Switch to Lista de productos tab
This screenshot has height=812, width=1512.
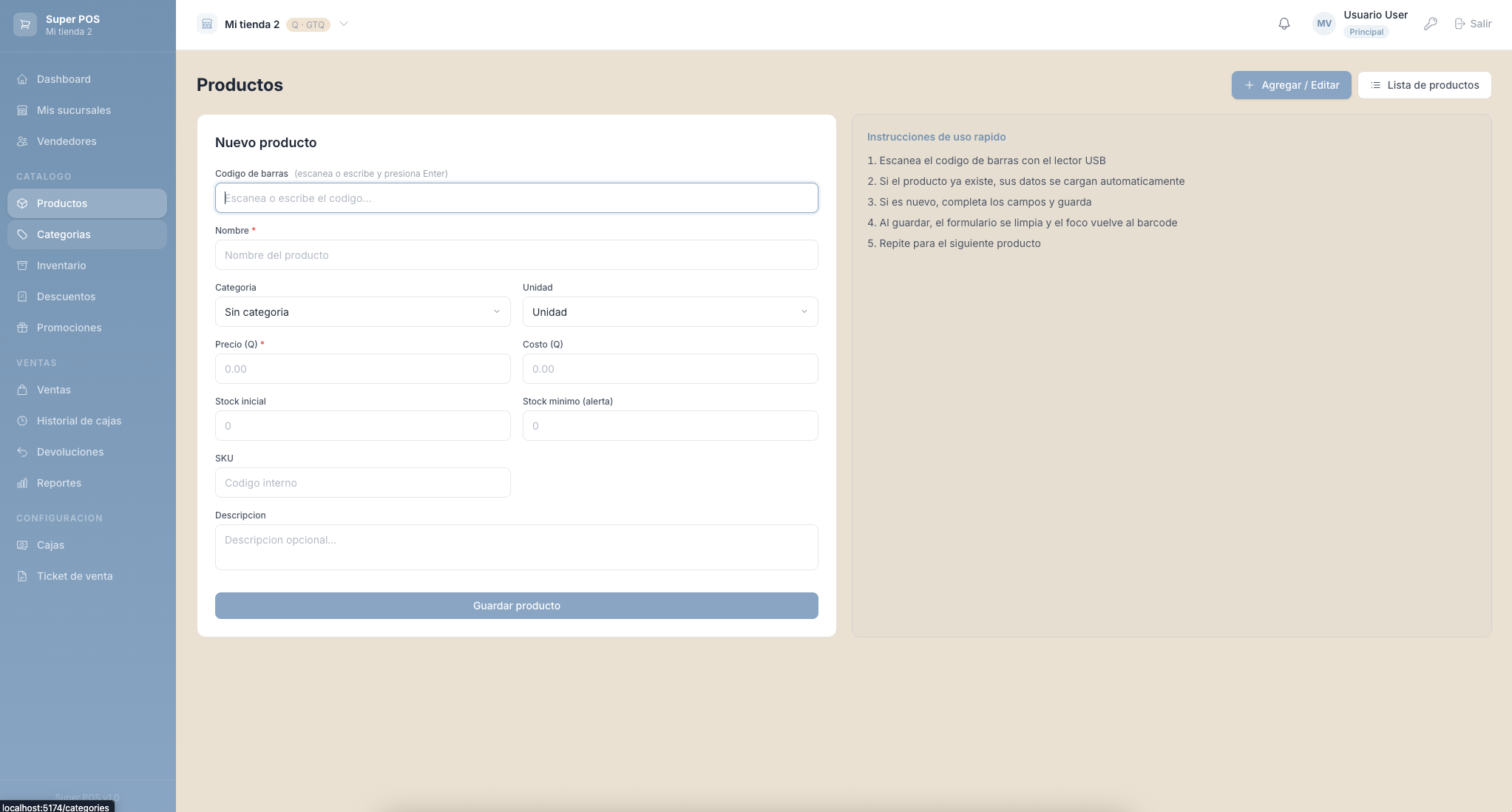pos(1424,85)
